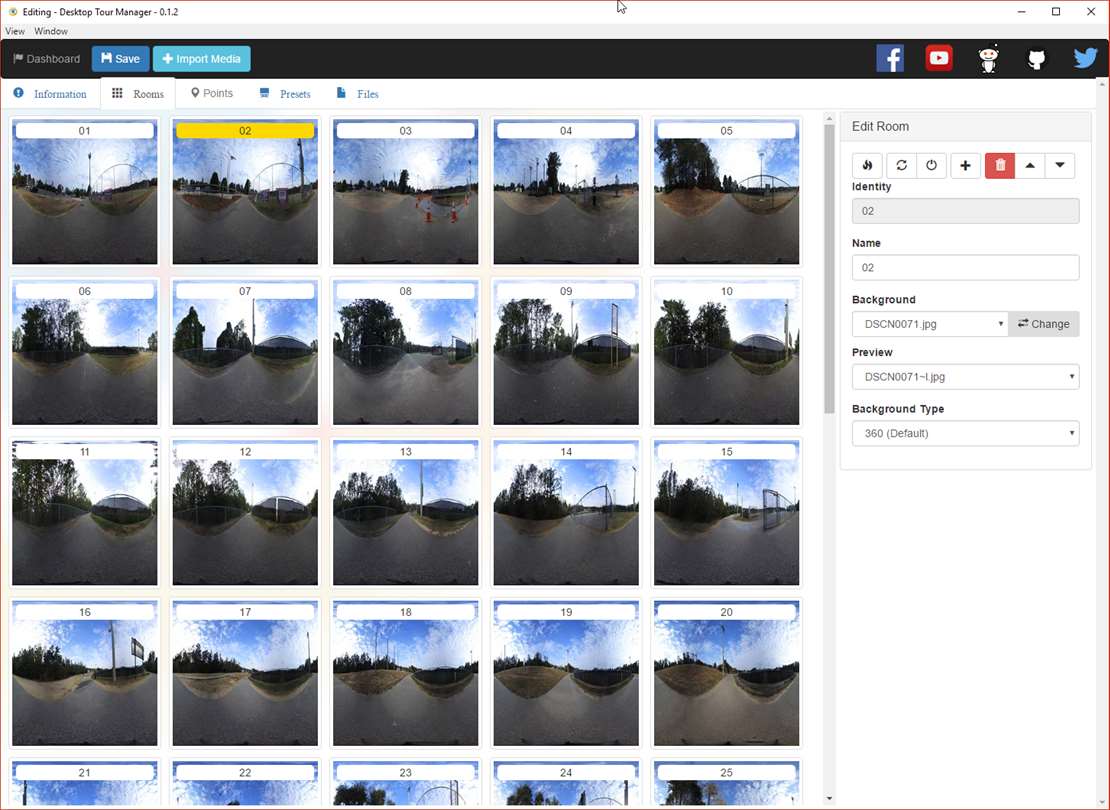Open the GitHub cat icon

tap(1036, 59)
